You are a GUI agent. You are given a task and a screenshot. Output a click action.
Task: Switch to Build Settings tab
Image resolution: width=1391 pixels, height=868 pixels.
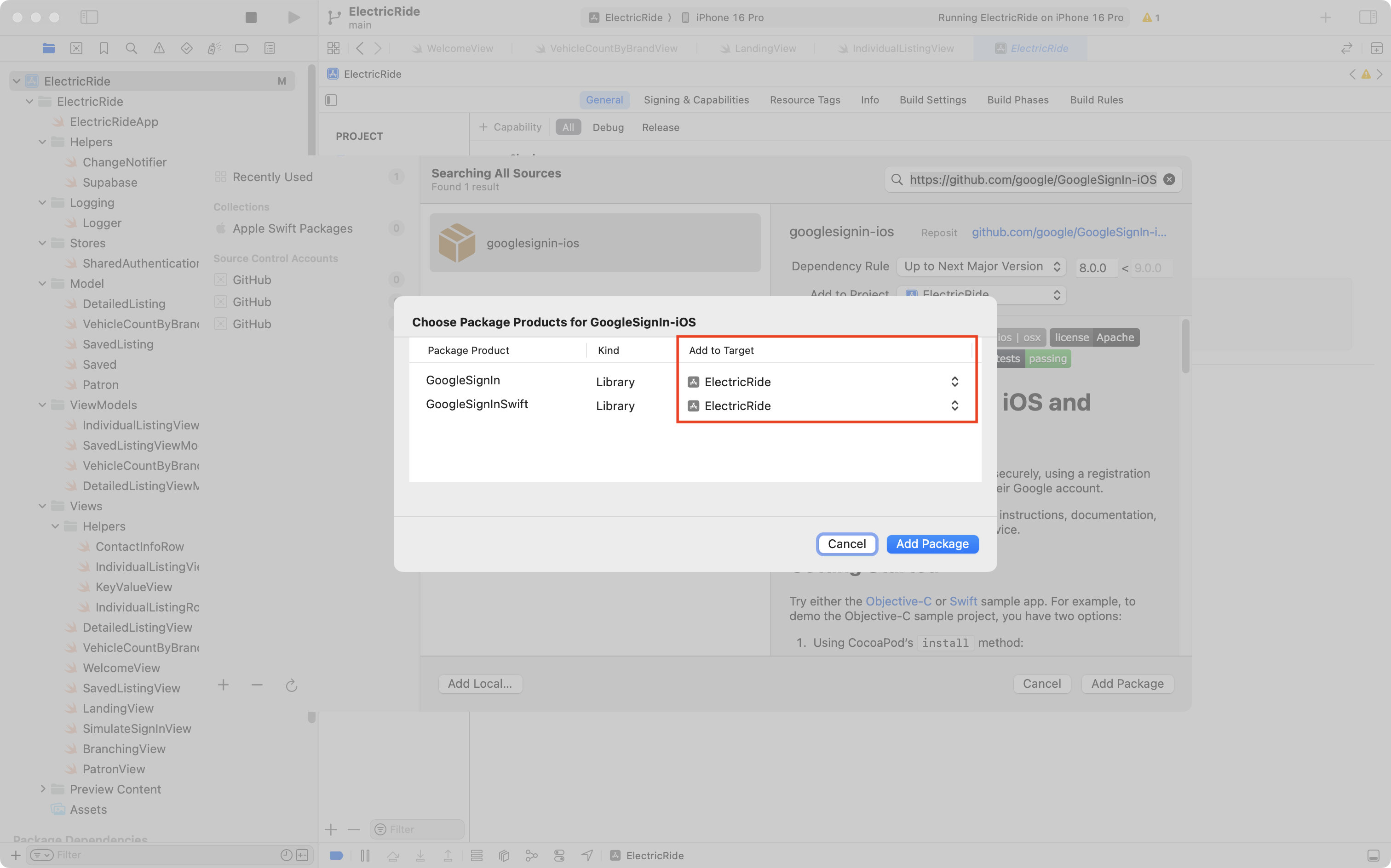(x=933, y=100)
